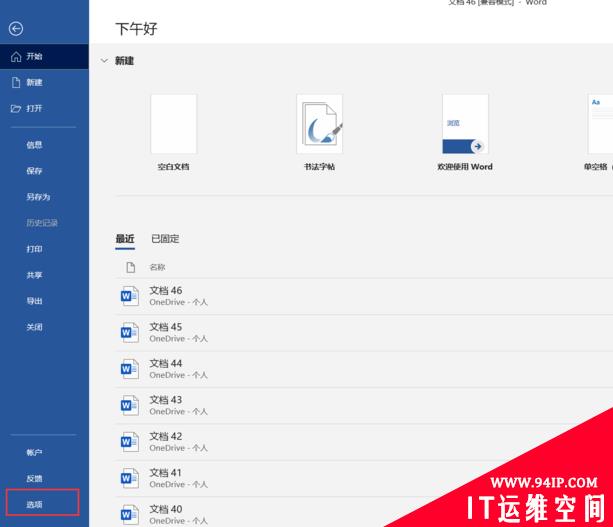This screenshot has width=613, height=527.
Task: Click the Word icon beside 文档 40
Action: click(x=129, y=514)
